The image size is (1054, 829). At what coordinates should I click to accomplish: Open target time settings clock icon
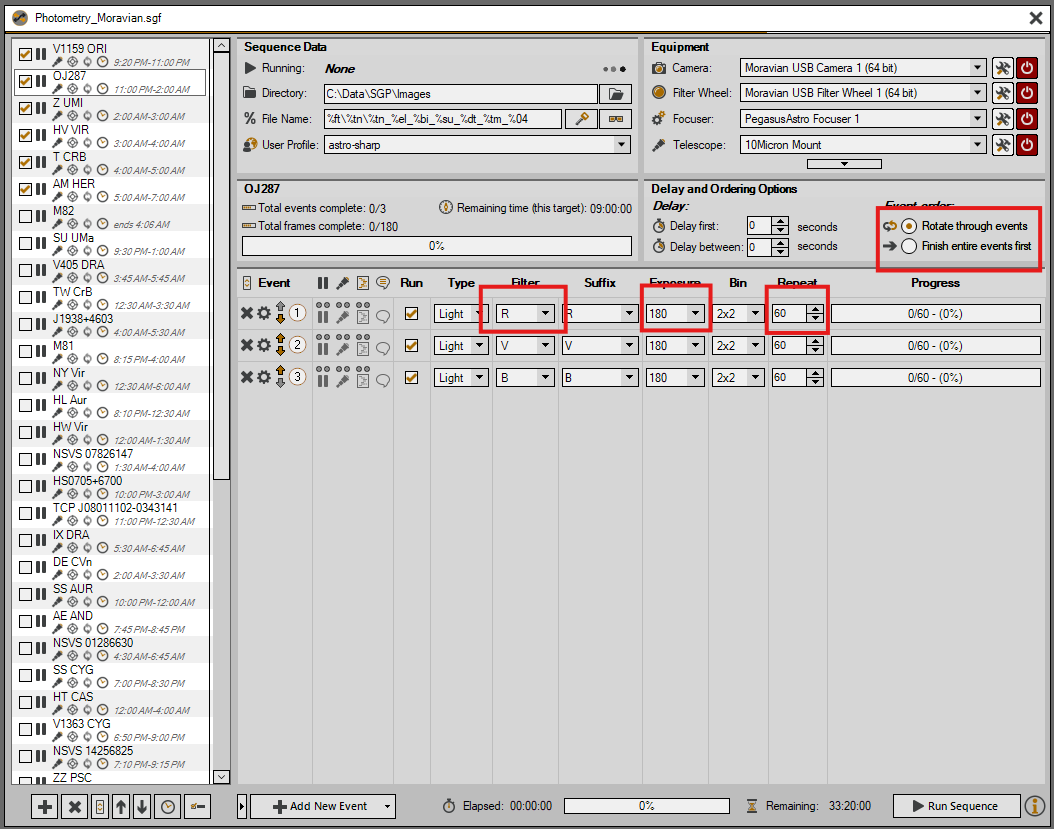pyautogui.click(x=169, y=807)
